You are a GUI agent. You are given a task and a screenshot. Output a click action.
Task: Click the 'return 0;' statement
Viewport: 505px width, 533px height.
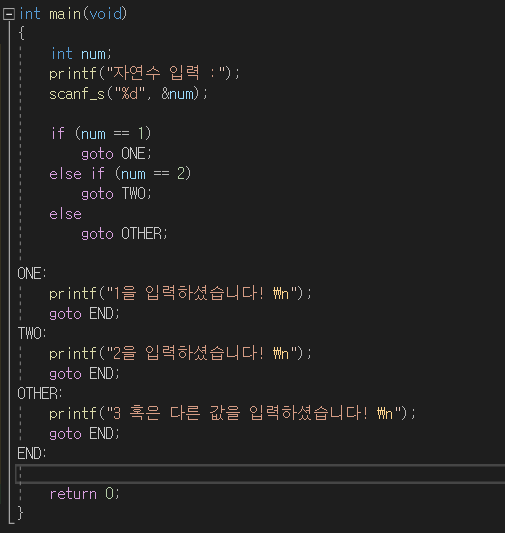coord(85,494)
